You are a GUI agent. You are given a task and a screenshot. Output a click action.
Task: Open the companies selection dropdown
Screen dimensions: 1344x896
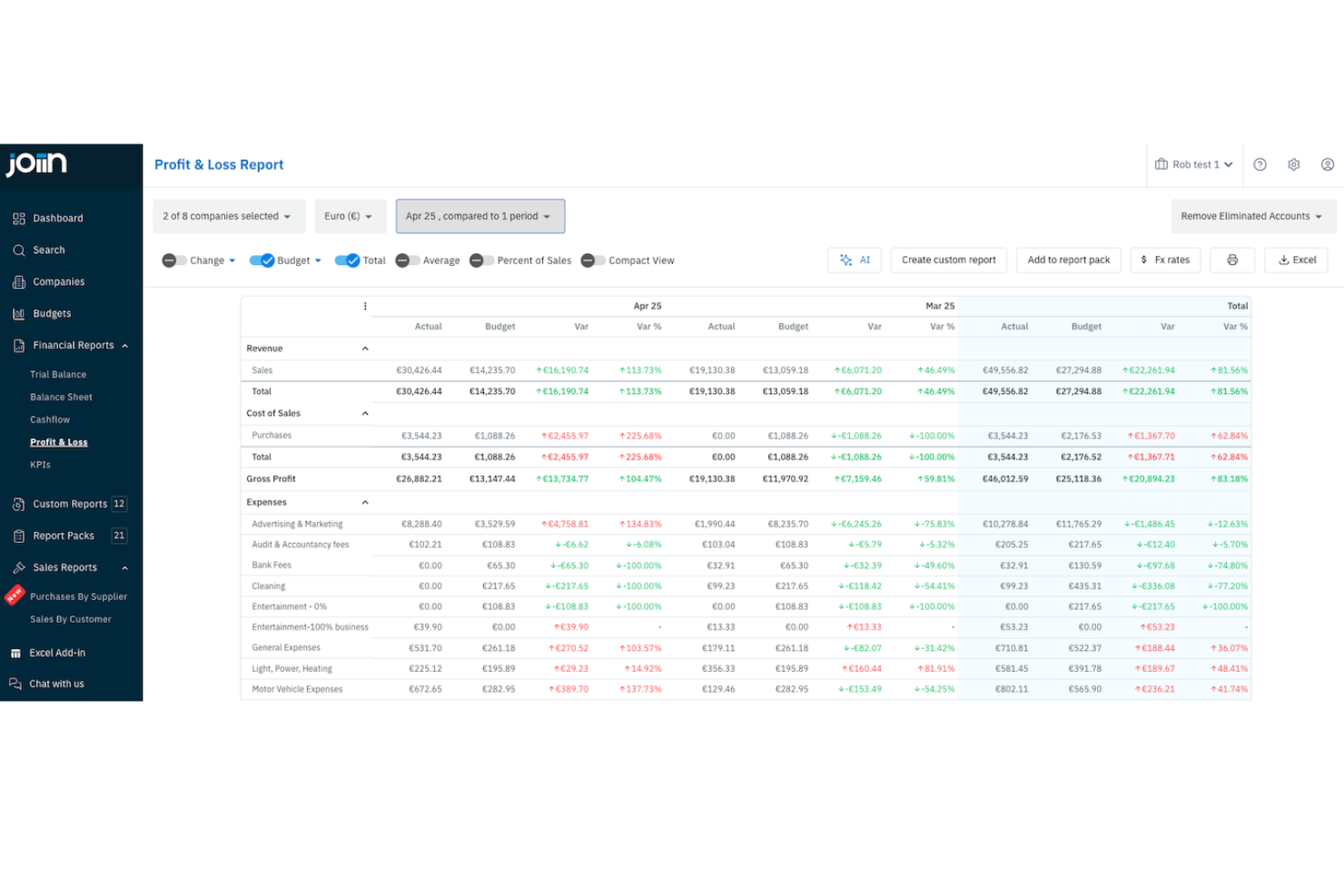(x=228, y=216)
